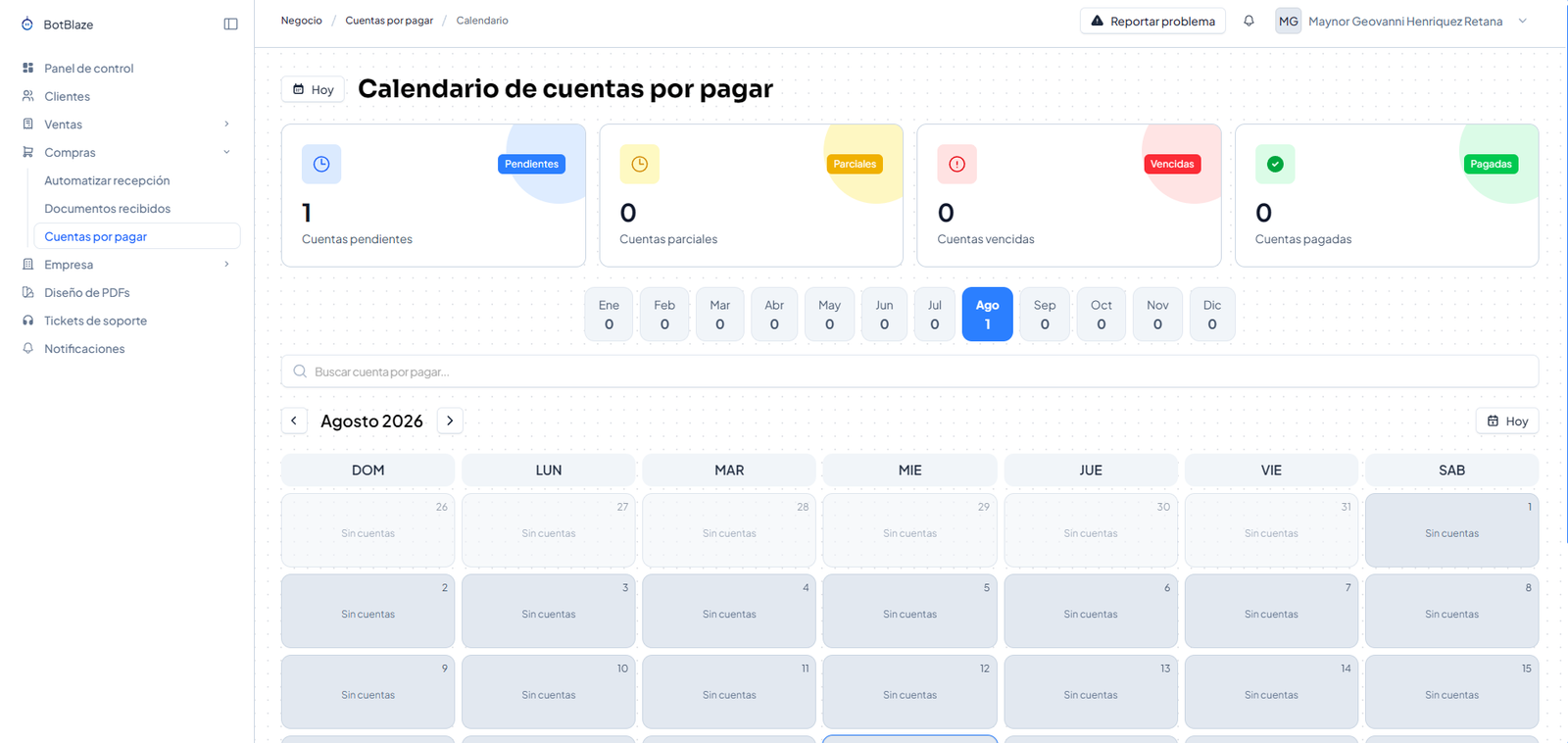Toggle the sidebar collapse icon

(x=230, y=25)
